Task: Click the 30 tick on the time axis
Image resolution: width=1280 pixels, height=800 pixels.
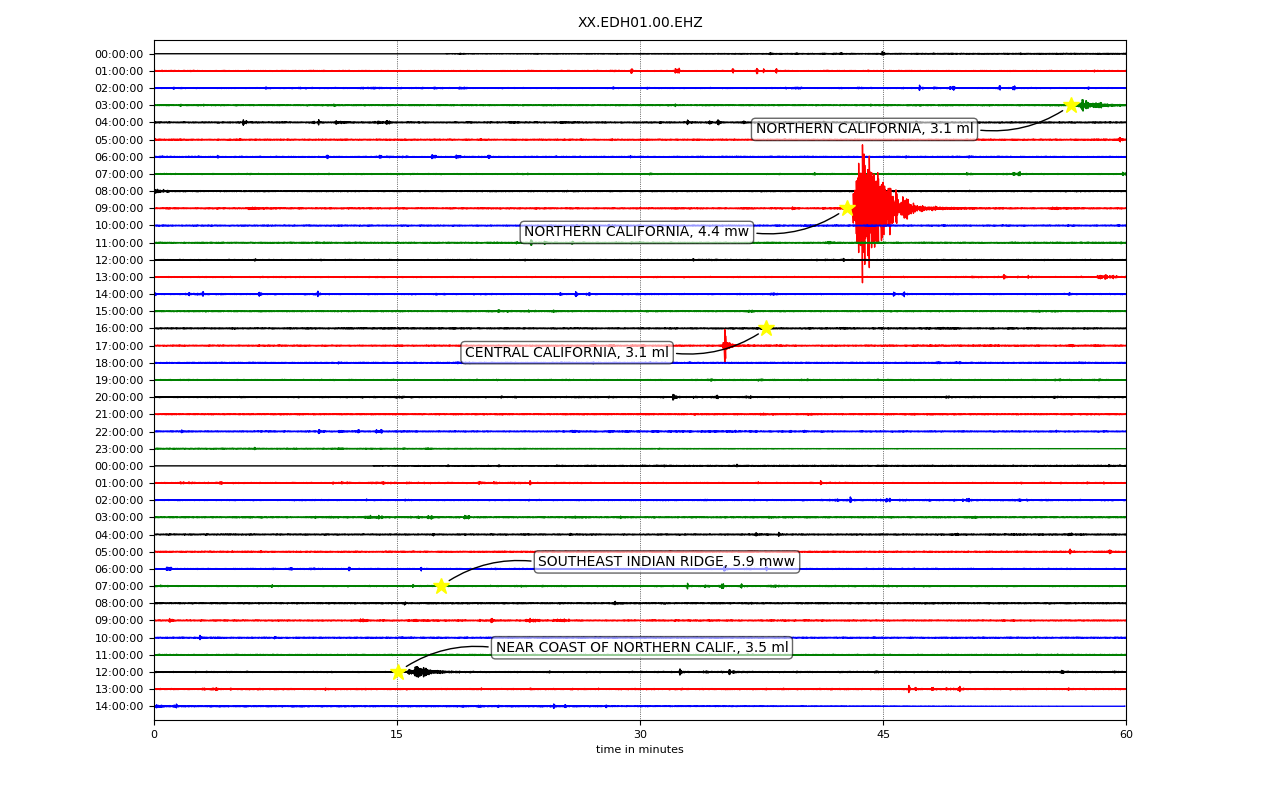Action: point(640,734)
